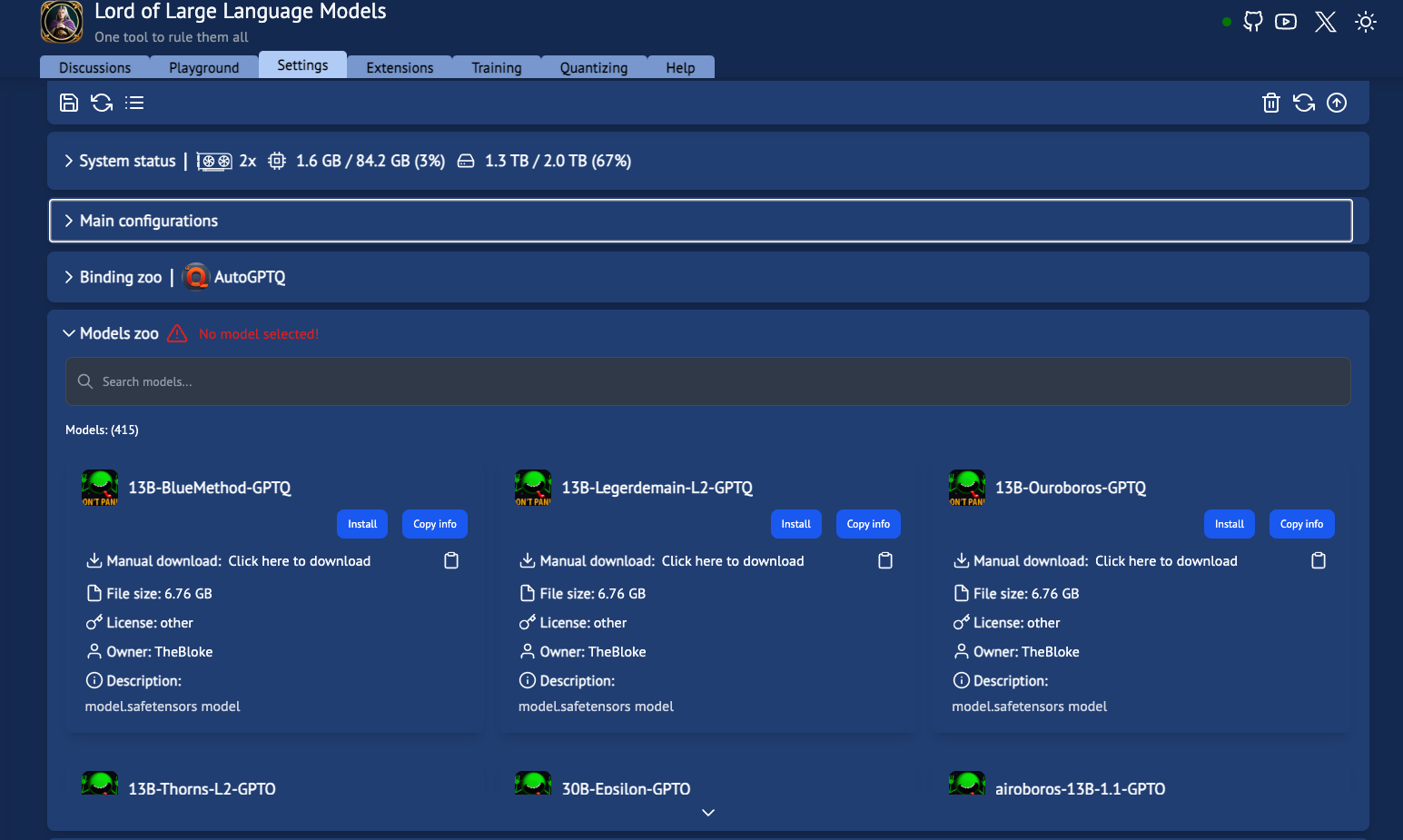Install the 13B-Ouroboros-GPTQ model
The height and width of the screenshot is (840, 1403).
coord(1229,524)
